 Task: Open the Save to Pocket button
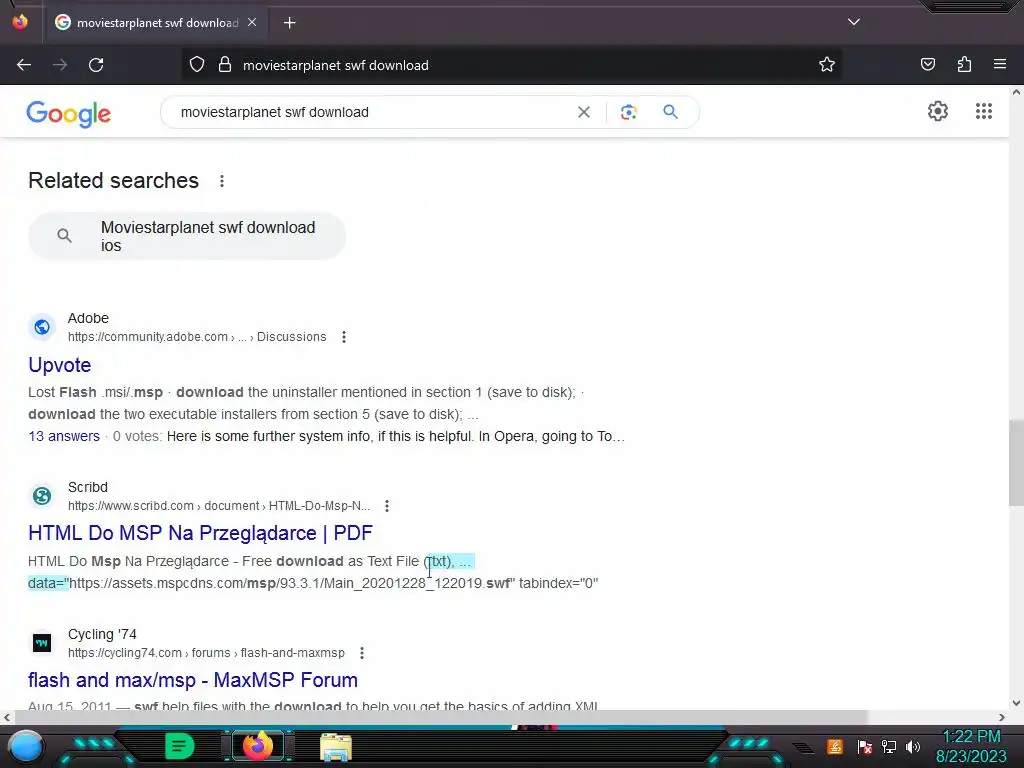pyautogui.click(x=928, y=64)
